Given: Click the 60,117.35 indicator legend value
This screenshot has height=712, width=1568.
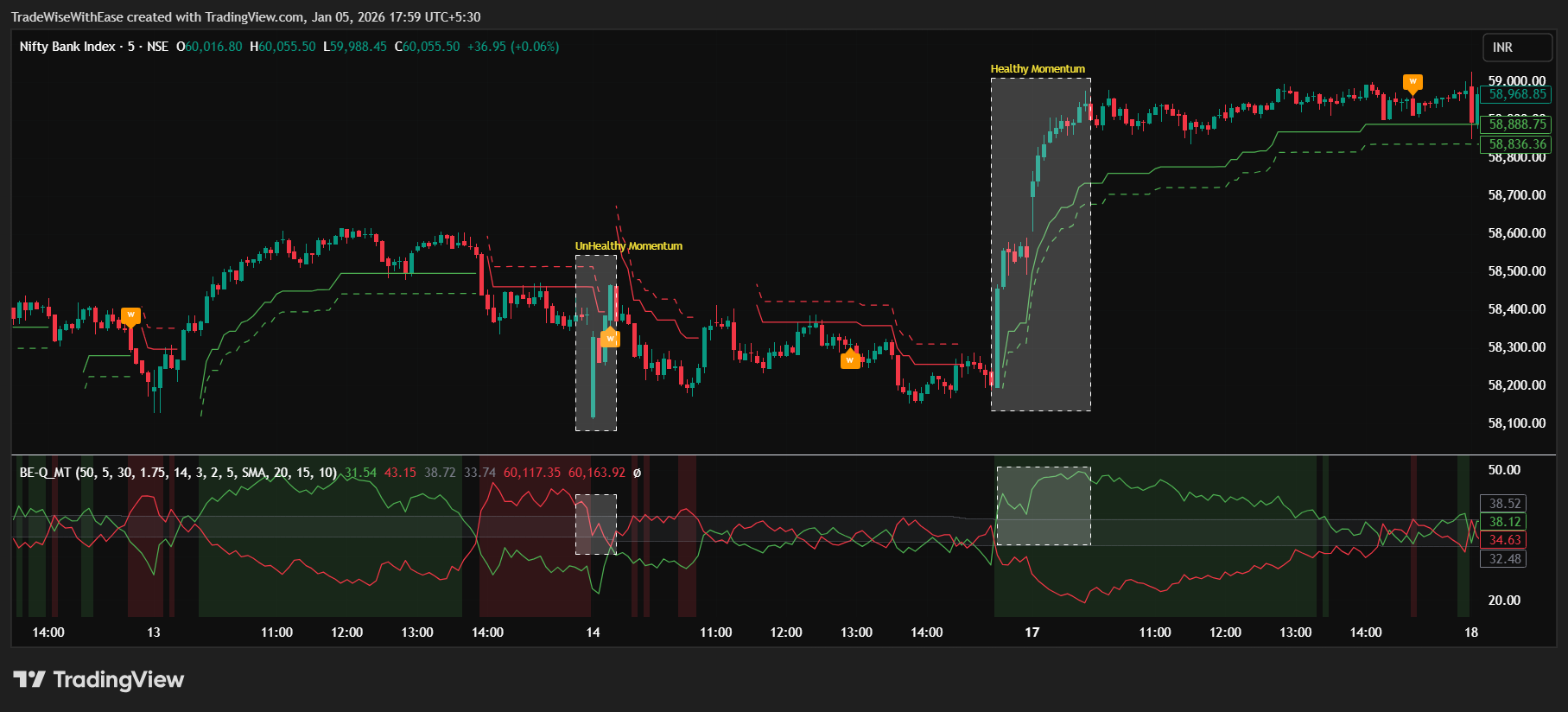Looking at the screenshot, I should [532, 473].
